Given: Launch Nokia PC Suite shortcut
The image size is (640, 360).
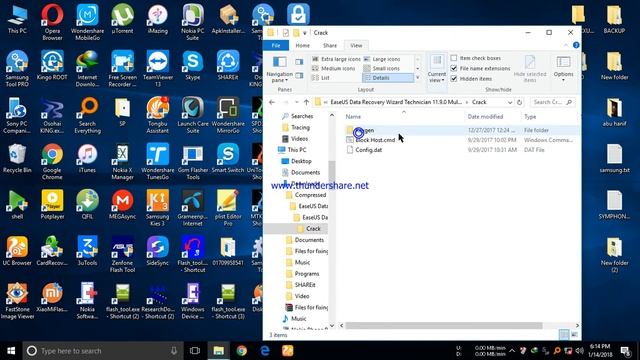Looking at the screenshot, I should [x=193, y=22].
